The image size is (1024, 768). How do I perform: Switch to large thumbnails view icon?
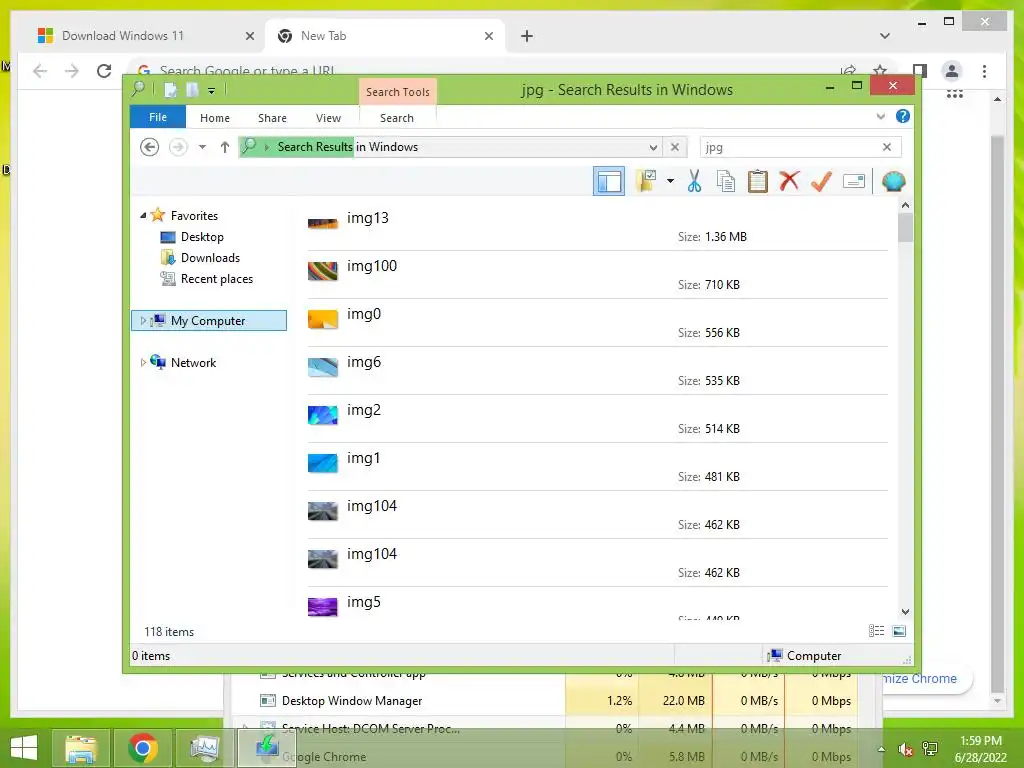(x=899, y=630)
